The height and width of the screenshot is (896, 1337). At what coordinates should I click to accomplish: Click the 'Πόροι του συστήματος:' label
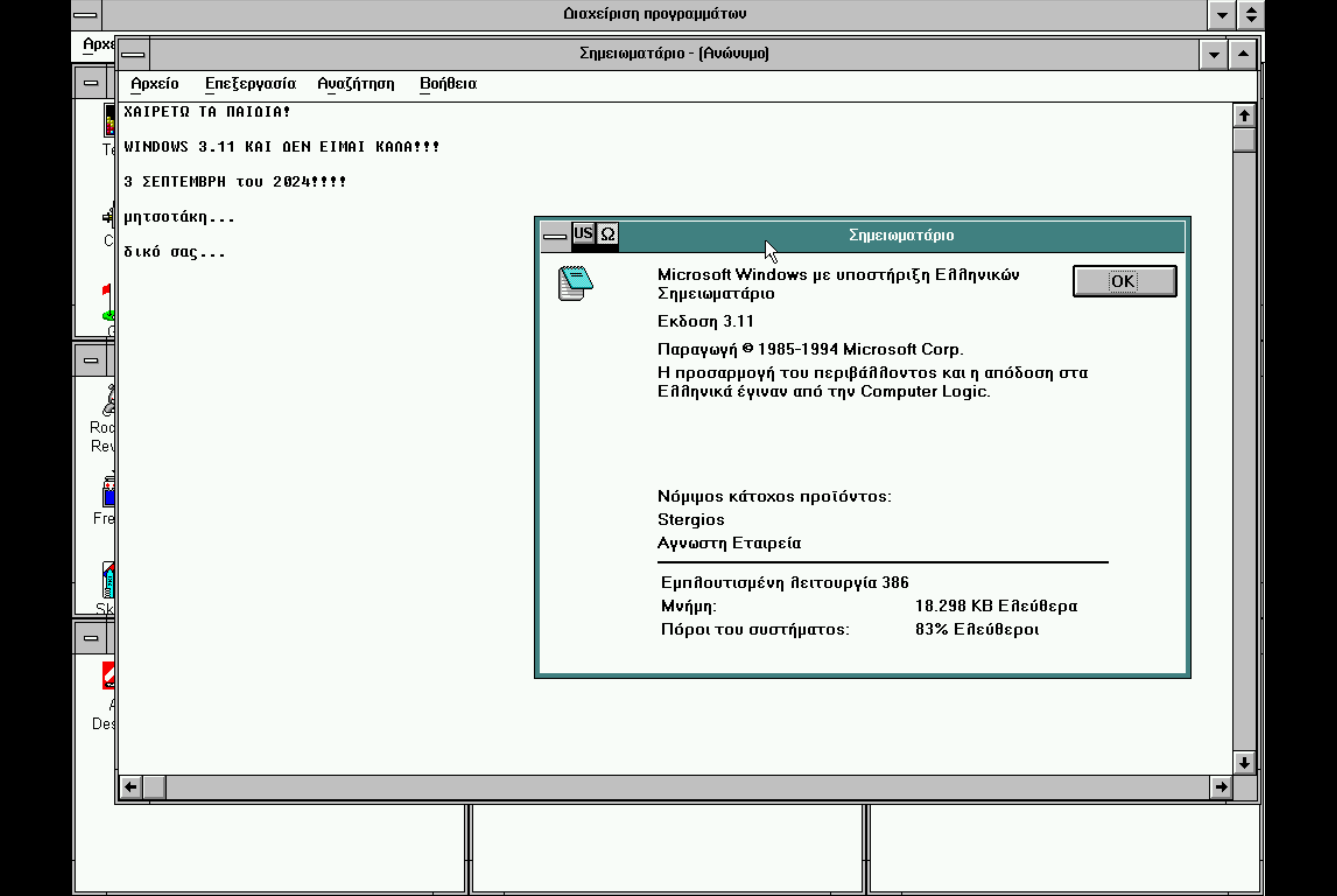[755, 630]
